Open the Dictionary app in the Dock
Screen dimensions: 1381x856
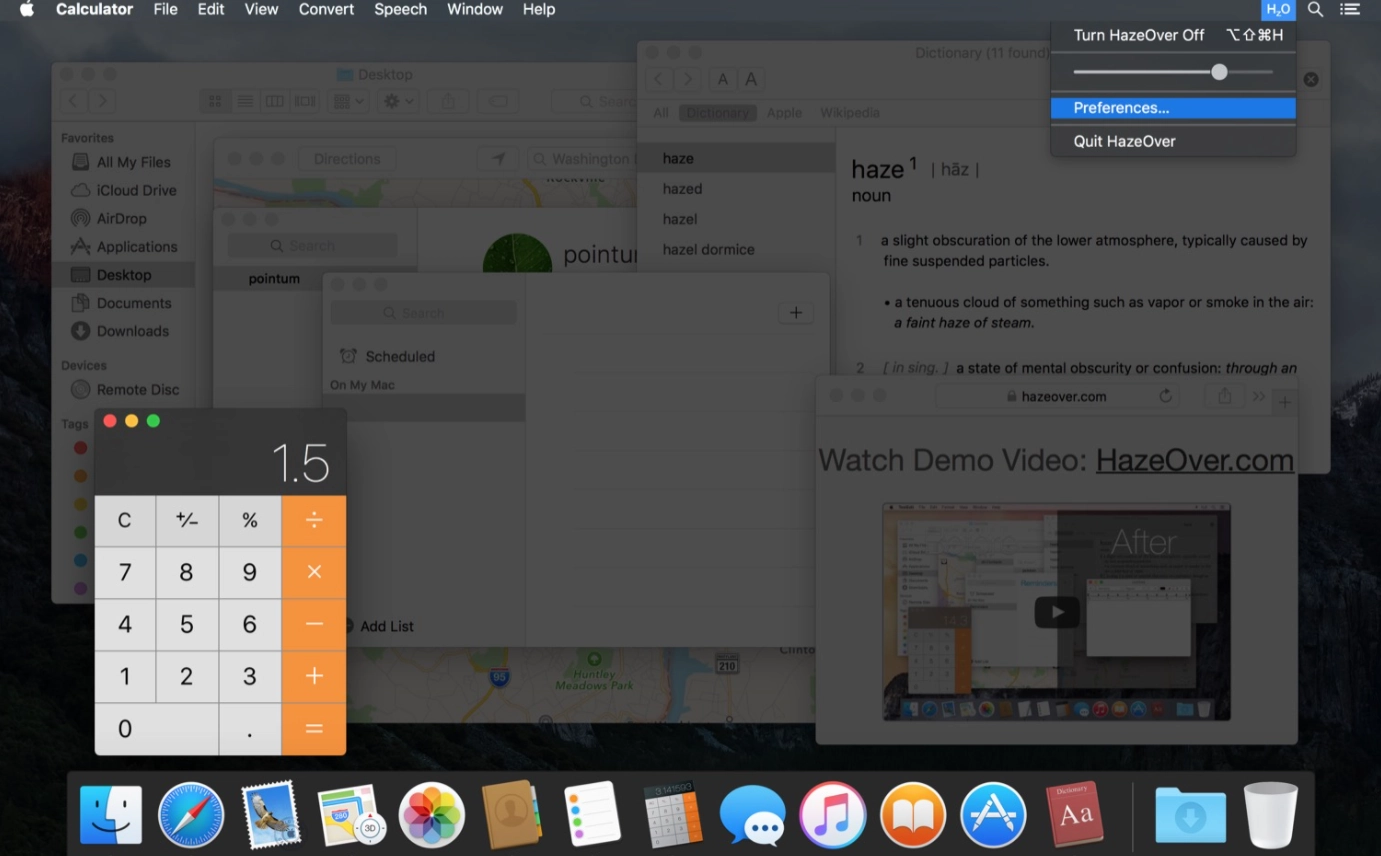click(1073, 815)
